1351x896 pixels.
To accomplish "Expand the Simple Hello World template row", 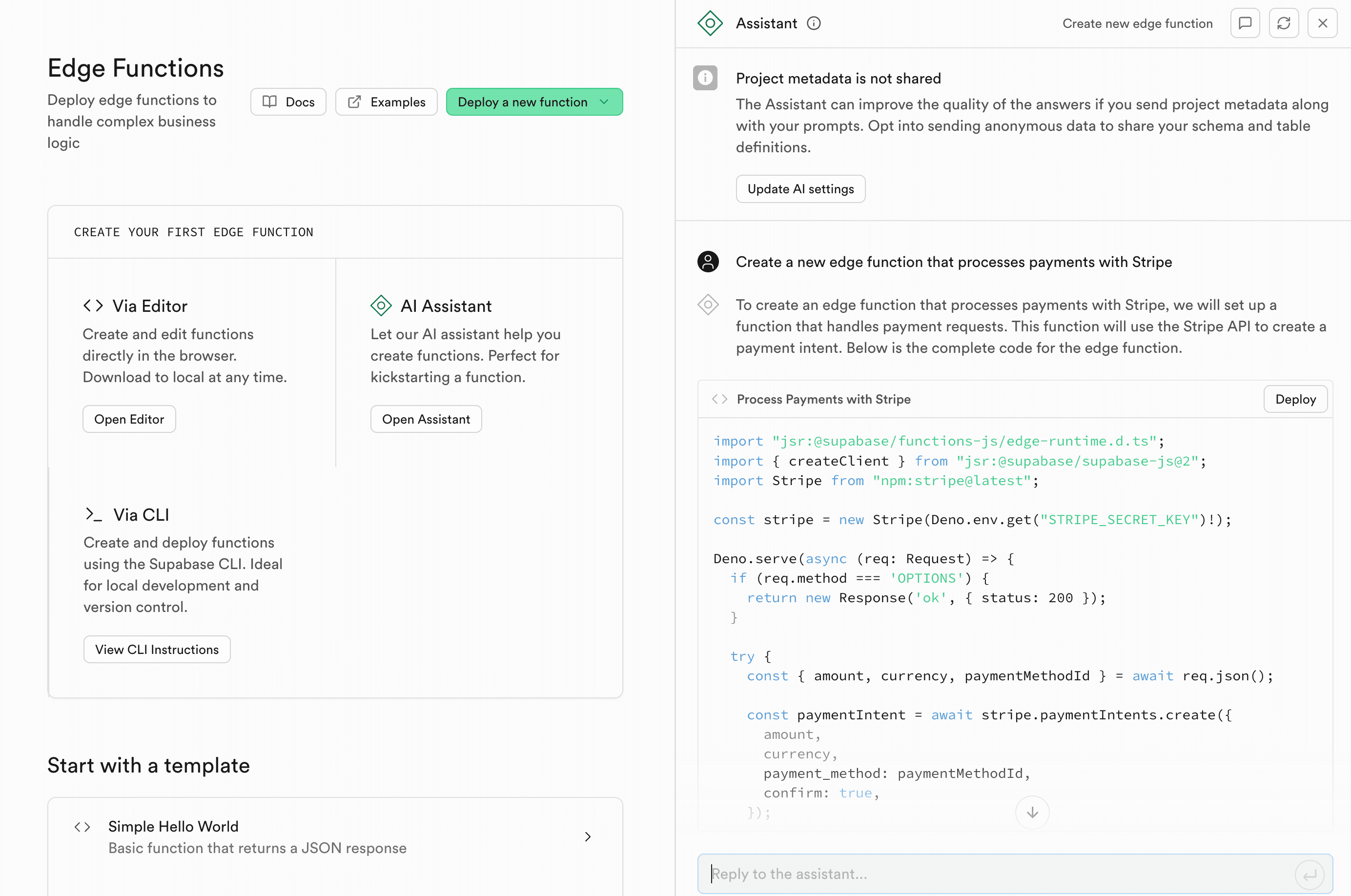I will coord(588,836).
